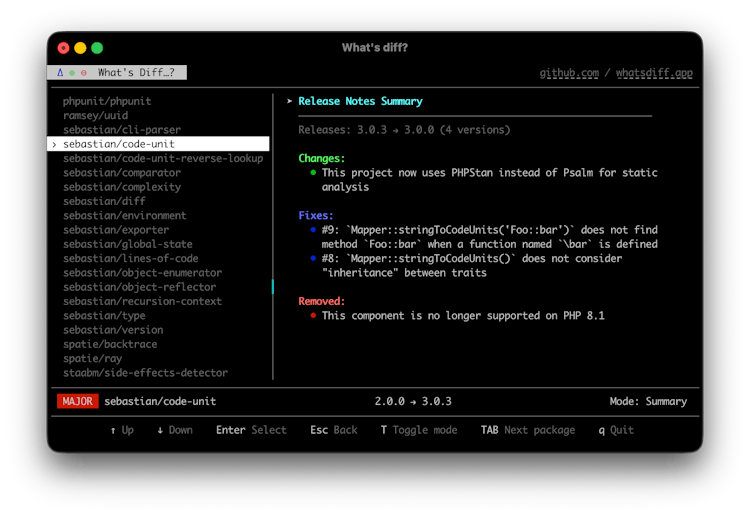
Task: Click the chevron beside sebastian/code-unit
Action: tap(54, 144)
